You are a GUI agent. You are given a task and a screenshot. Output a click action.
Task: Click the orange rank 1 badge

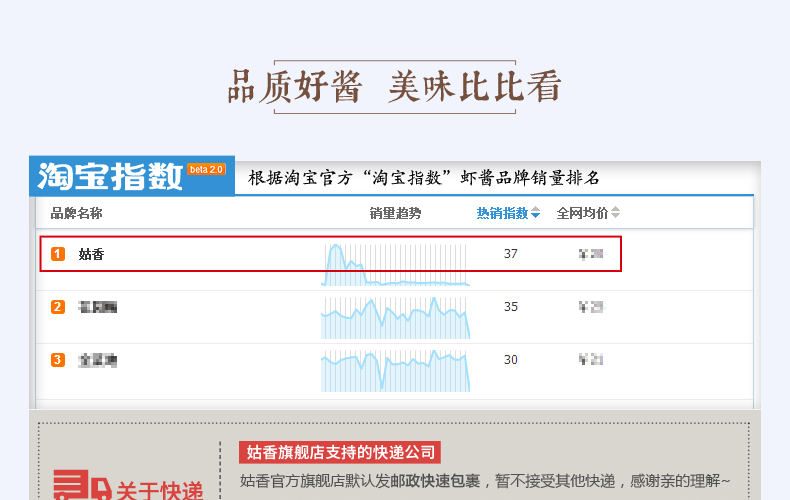58,254
